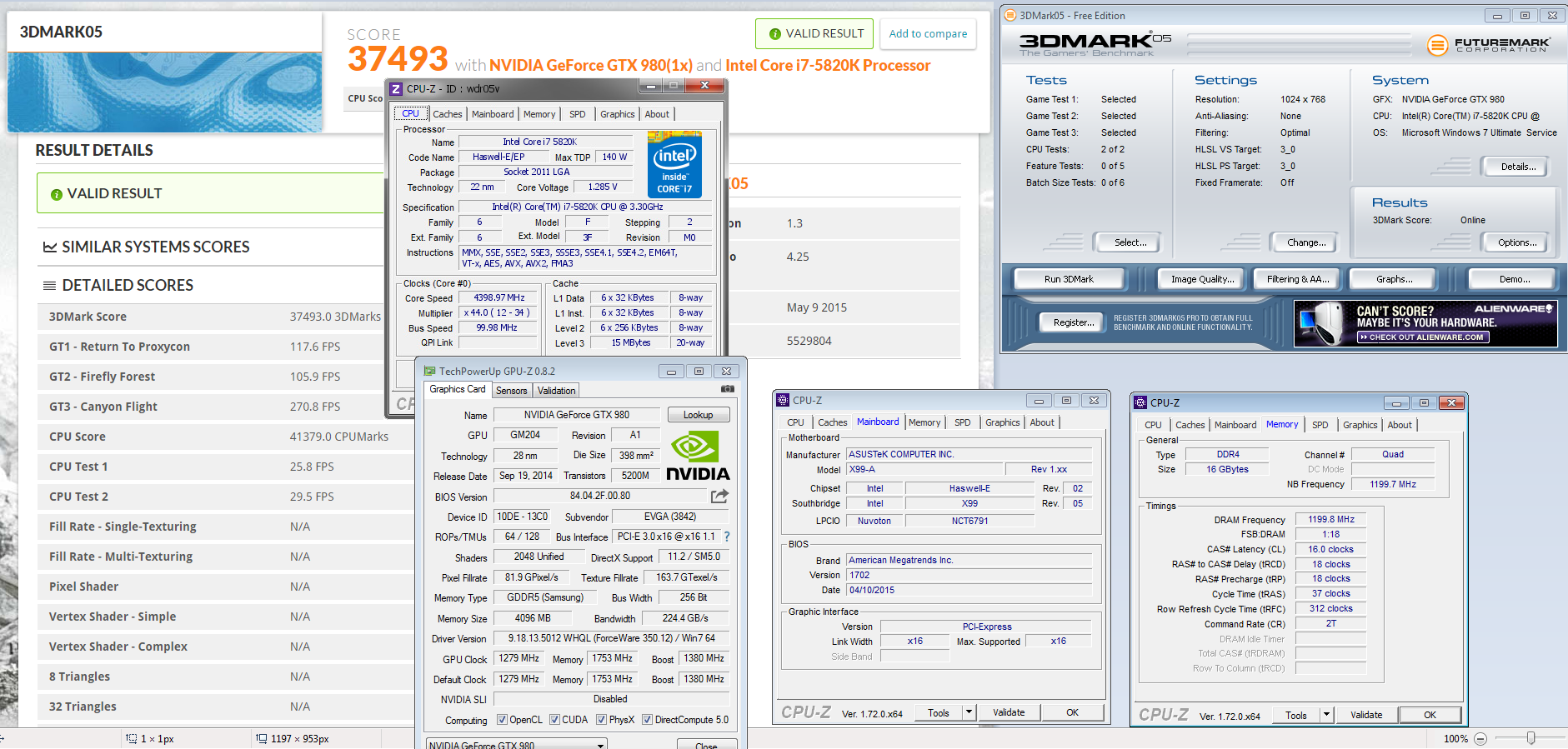Open the Tools dropdown arrow in CPU-Z Memory window
The image size is (1568, 749).
click(x=1327, y=715)
